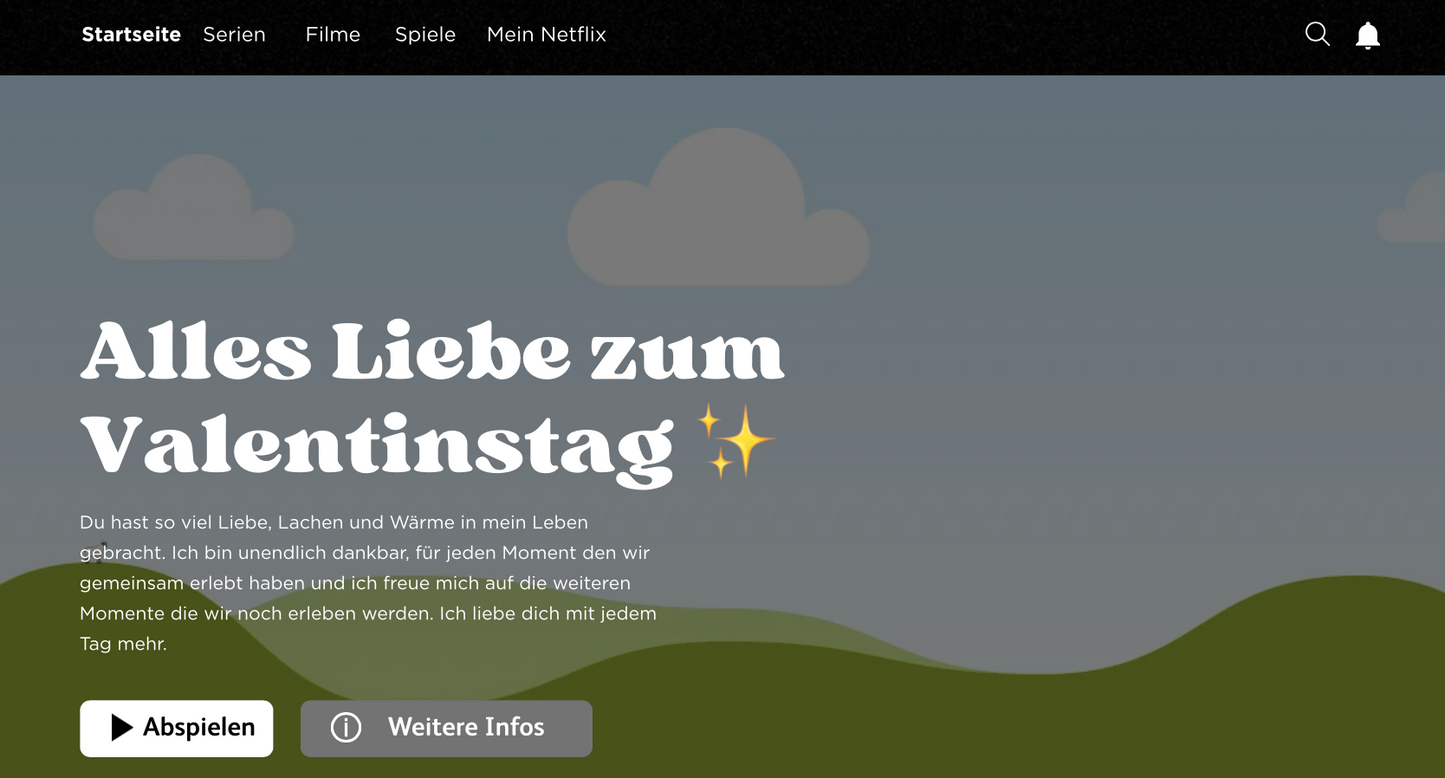The height and width of the screenshot is (778, 1445).
Task: Open the Spiele section
Action: click(425, 34)
